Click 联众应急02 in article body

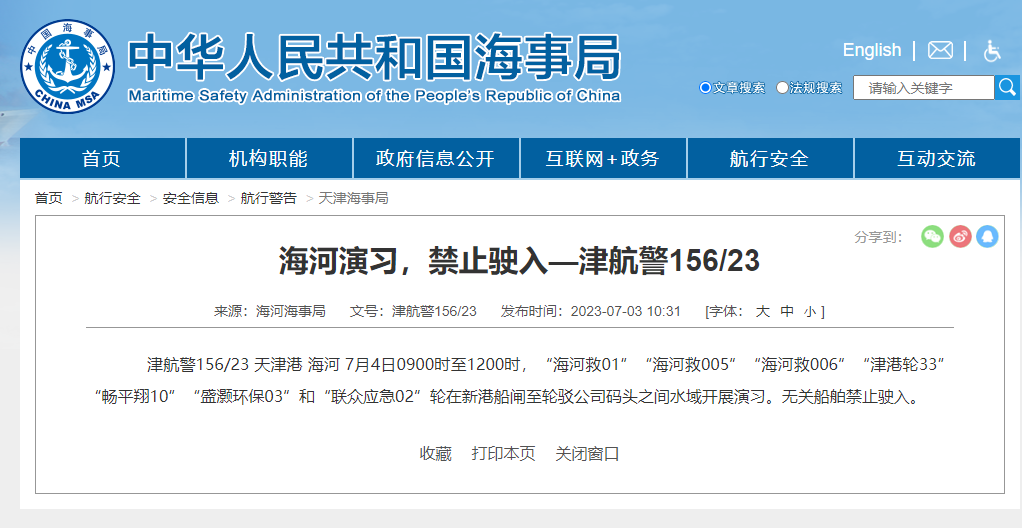tap(372, 396)
